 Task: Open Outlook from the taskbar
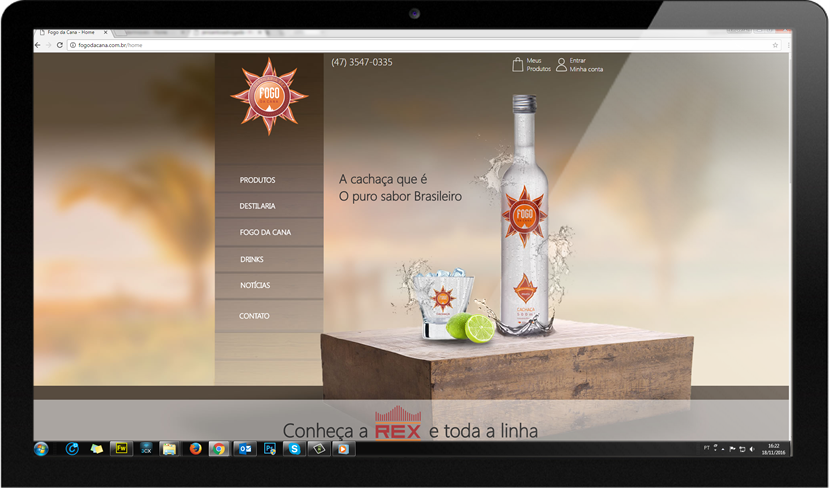point(245,449)
